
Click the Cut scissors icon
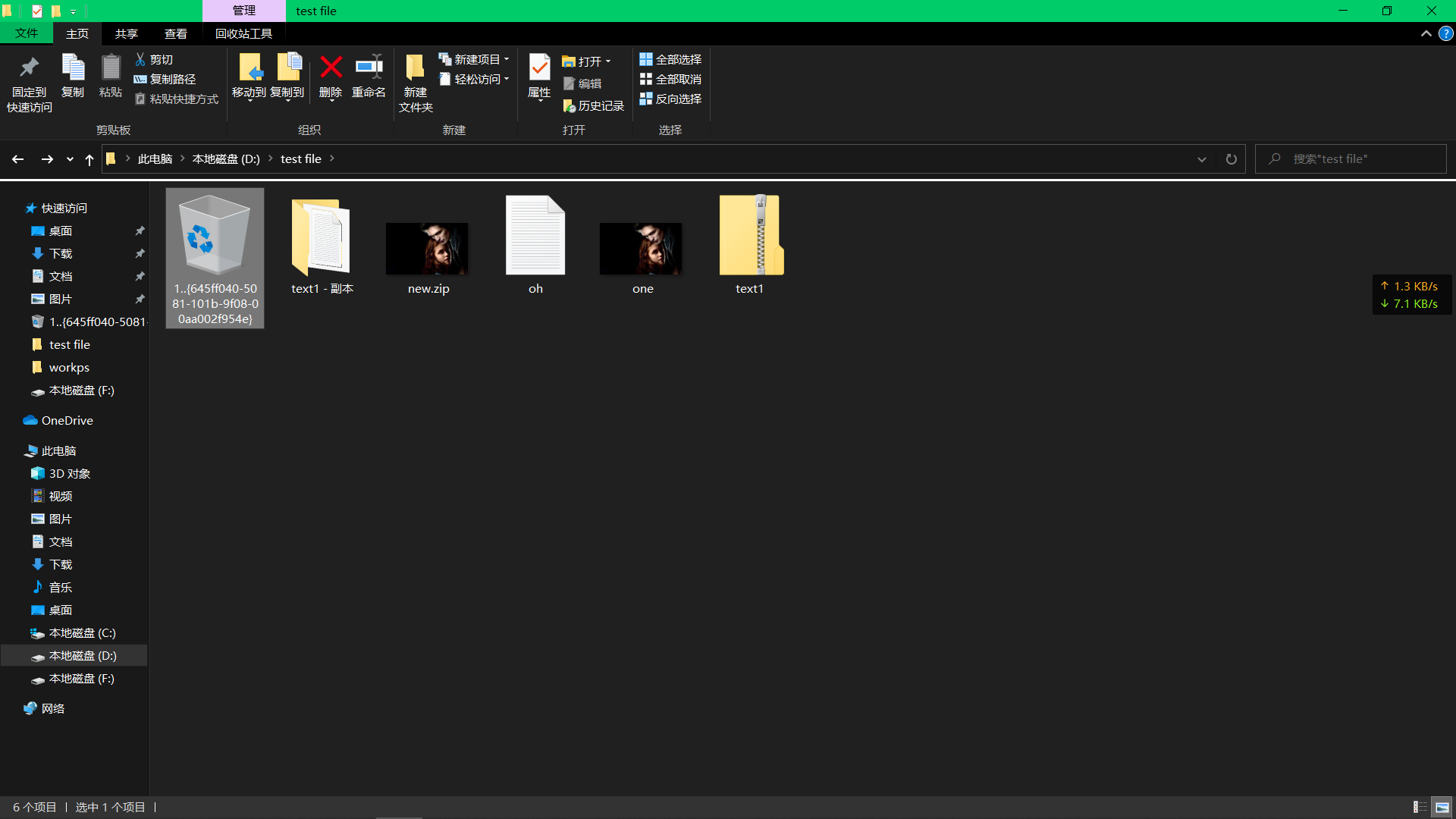(x=140, y=59)
